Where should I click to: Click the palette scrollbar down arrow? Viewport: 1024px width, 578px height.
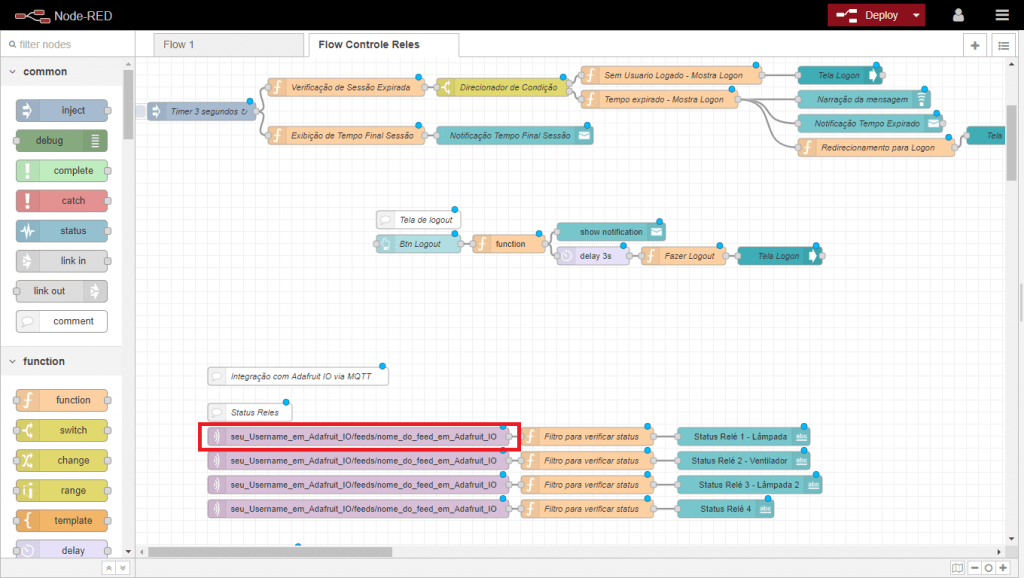click(x=128, y=552)
